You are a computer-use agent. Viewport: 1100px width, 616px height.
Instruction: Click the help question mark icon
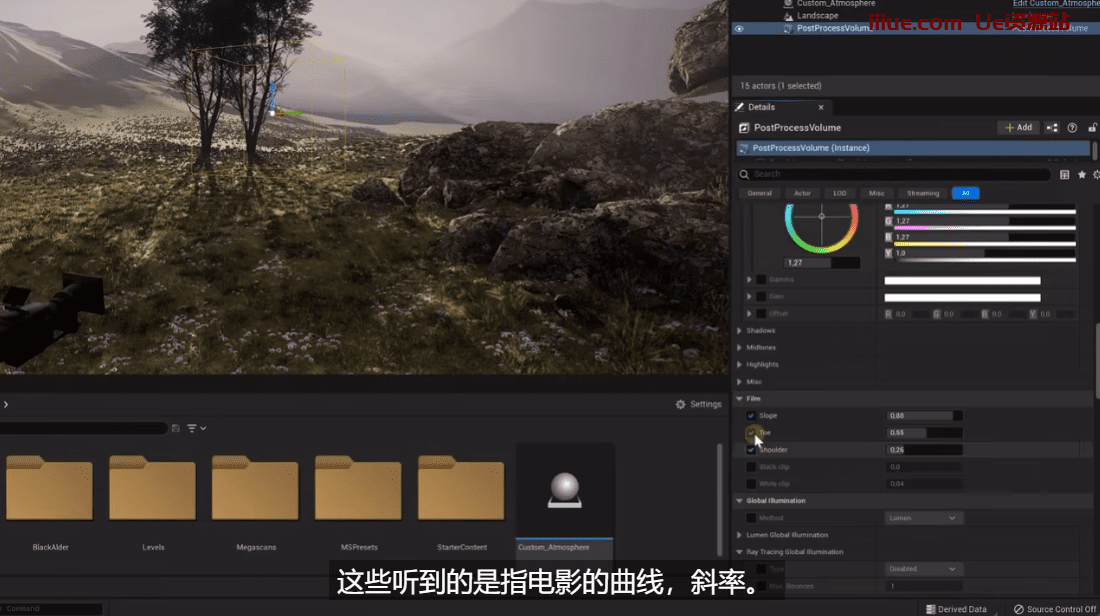pyautogui.click(x=1072, y=128)
